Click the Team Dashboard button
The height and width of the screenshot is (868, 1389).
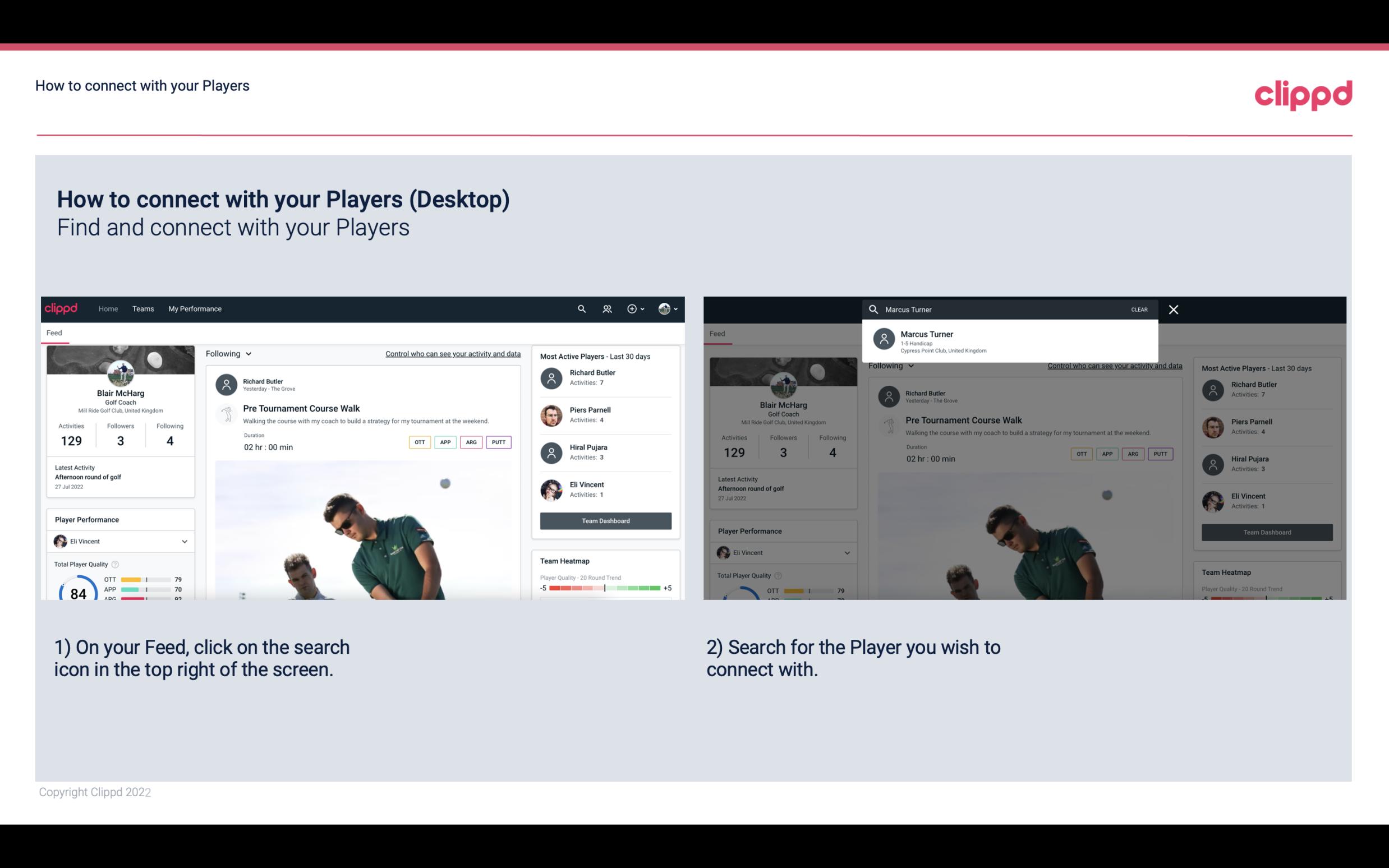[605, 520]
